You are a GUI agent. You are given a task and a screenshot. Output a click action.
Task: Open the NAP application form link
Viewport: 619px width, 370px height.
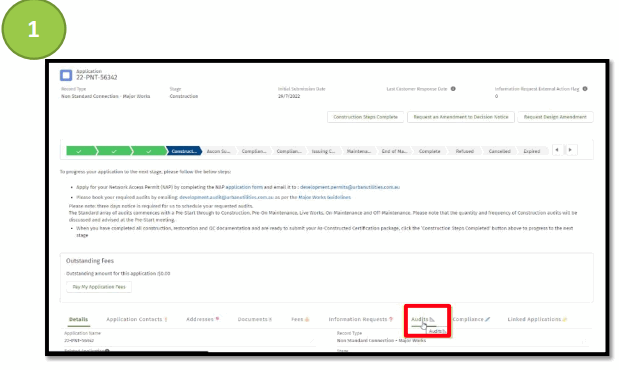pos(244,187)
